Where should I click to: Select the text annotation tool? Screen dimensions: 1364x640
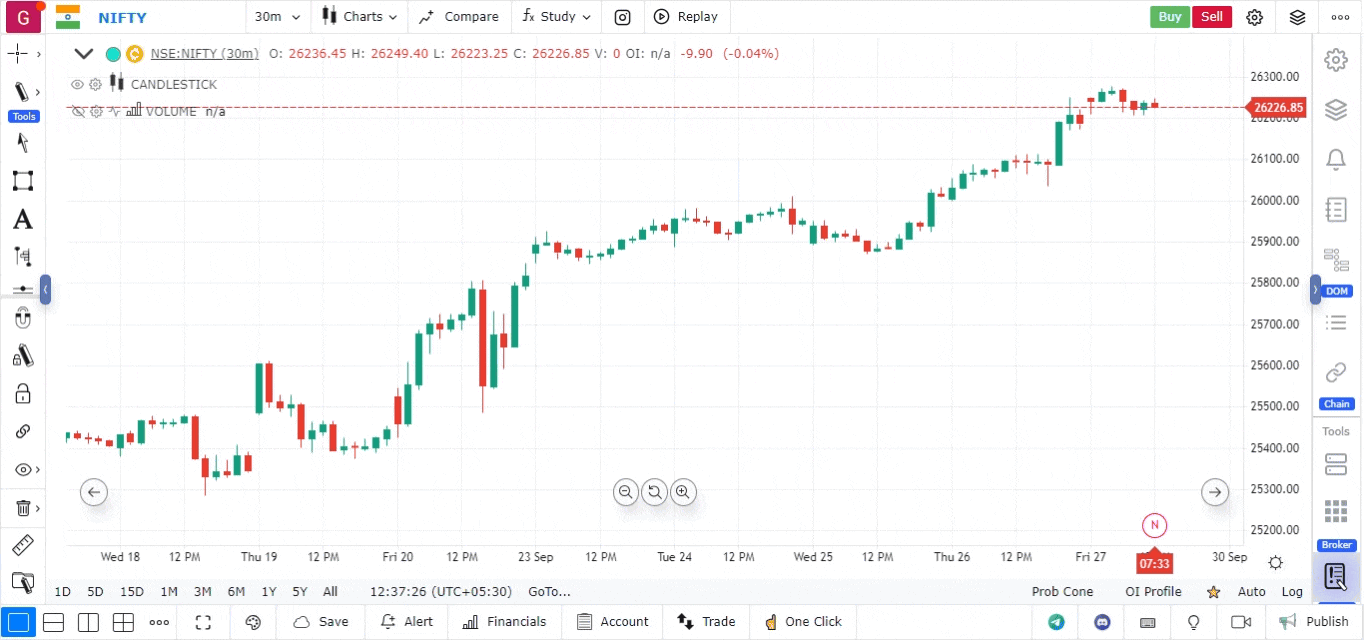(x=22, y=220)
